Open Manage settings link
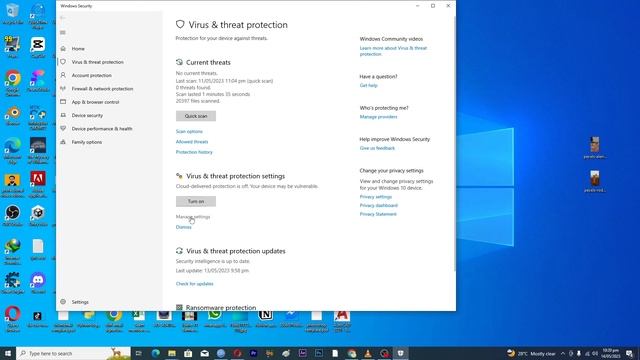 [193, 217]
